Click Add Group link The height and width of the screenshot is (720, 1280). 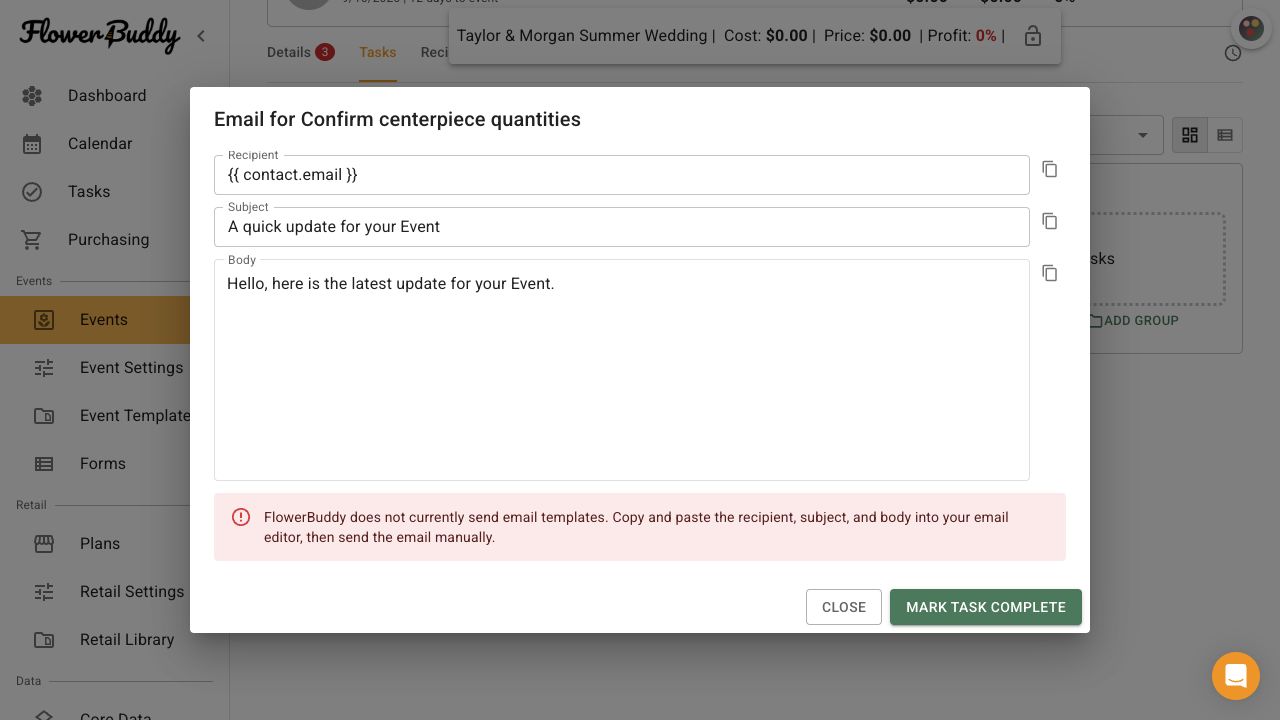point(1134,321)
